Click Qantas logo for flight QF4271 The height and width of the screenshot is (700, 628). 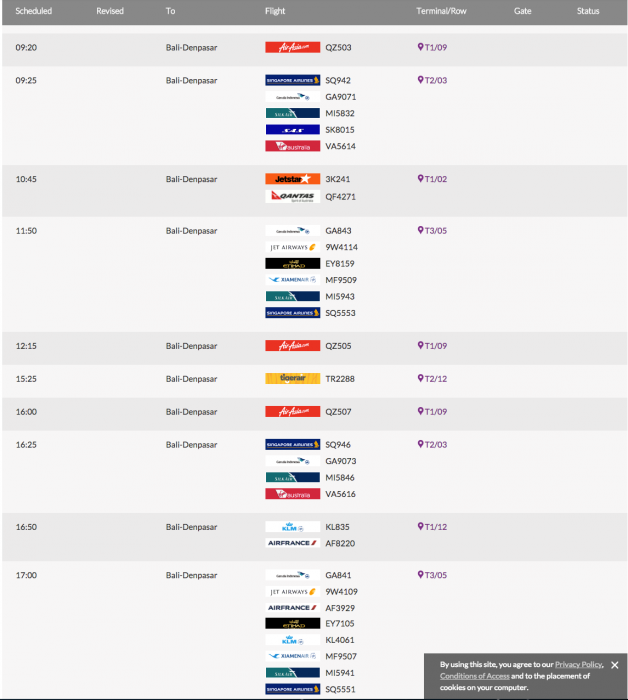click(292, 196)
